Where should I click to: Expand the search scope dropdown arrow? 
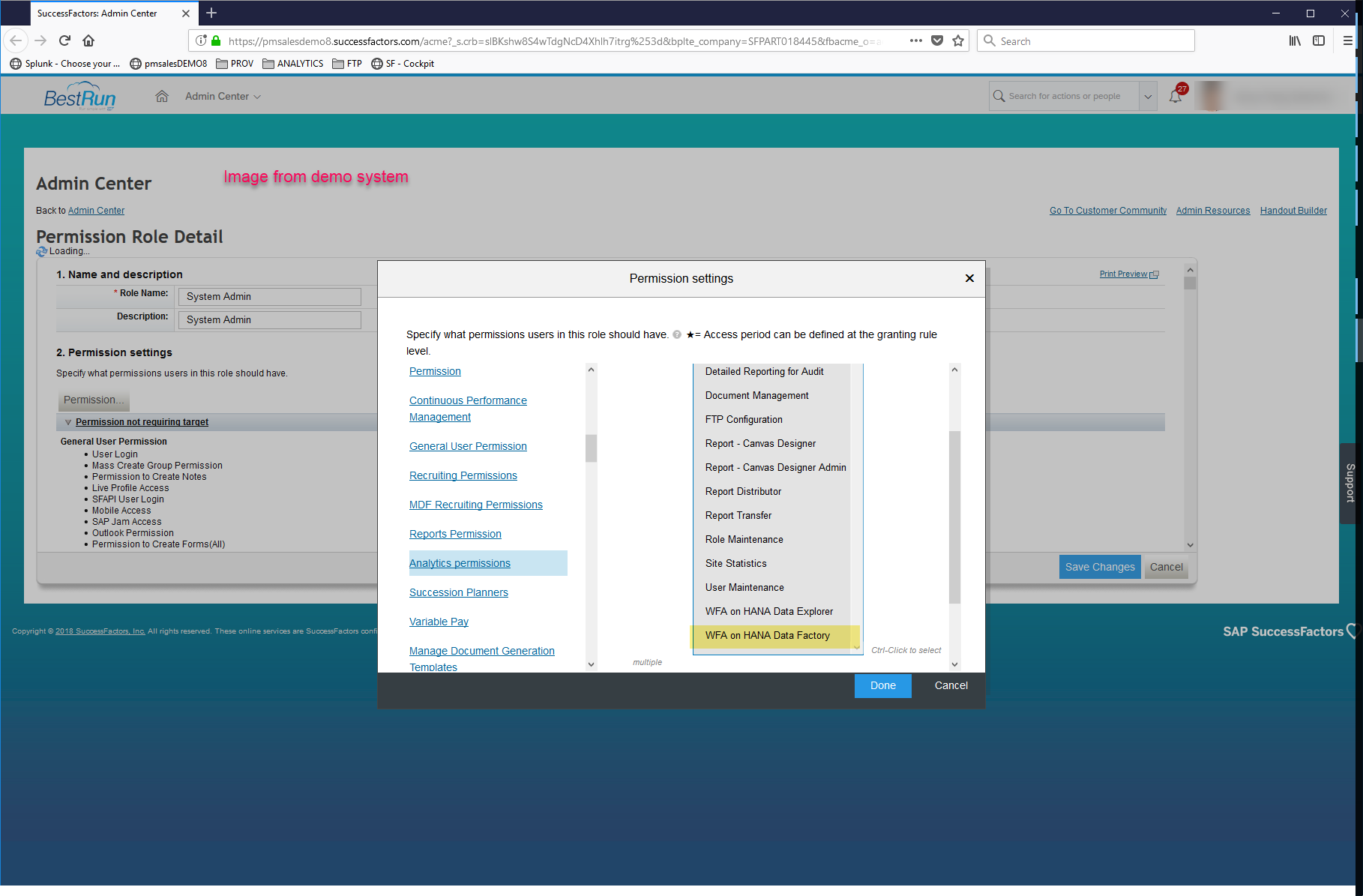tap(1147, 96)
